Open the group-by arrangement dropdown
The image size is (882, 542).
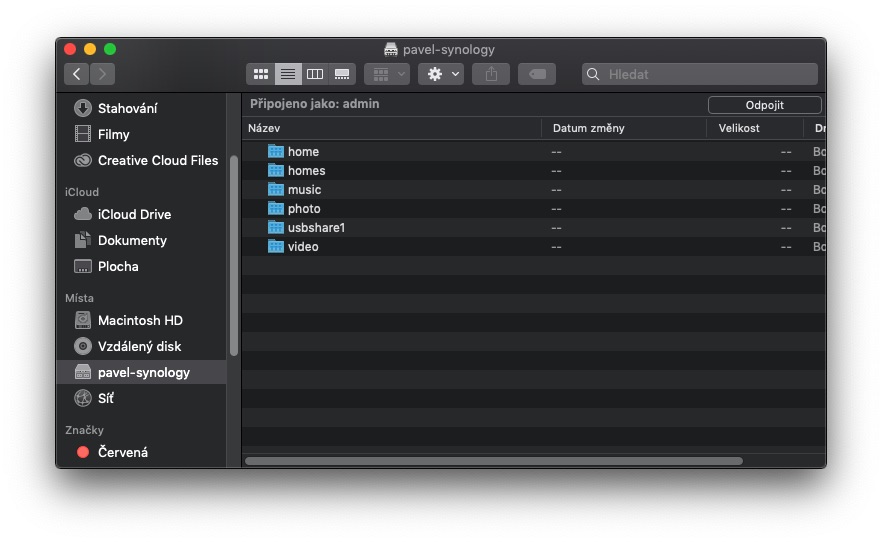click(x=386, y=74)
